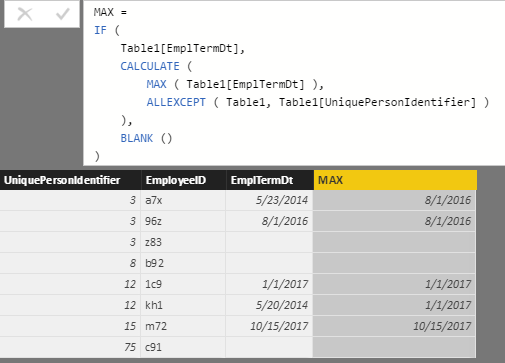Select the EmployeeID cell m72
Viewport: 505px width, 363px height.
tap(183, 326)
